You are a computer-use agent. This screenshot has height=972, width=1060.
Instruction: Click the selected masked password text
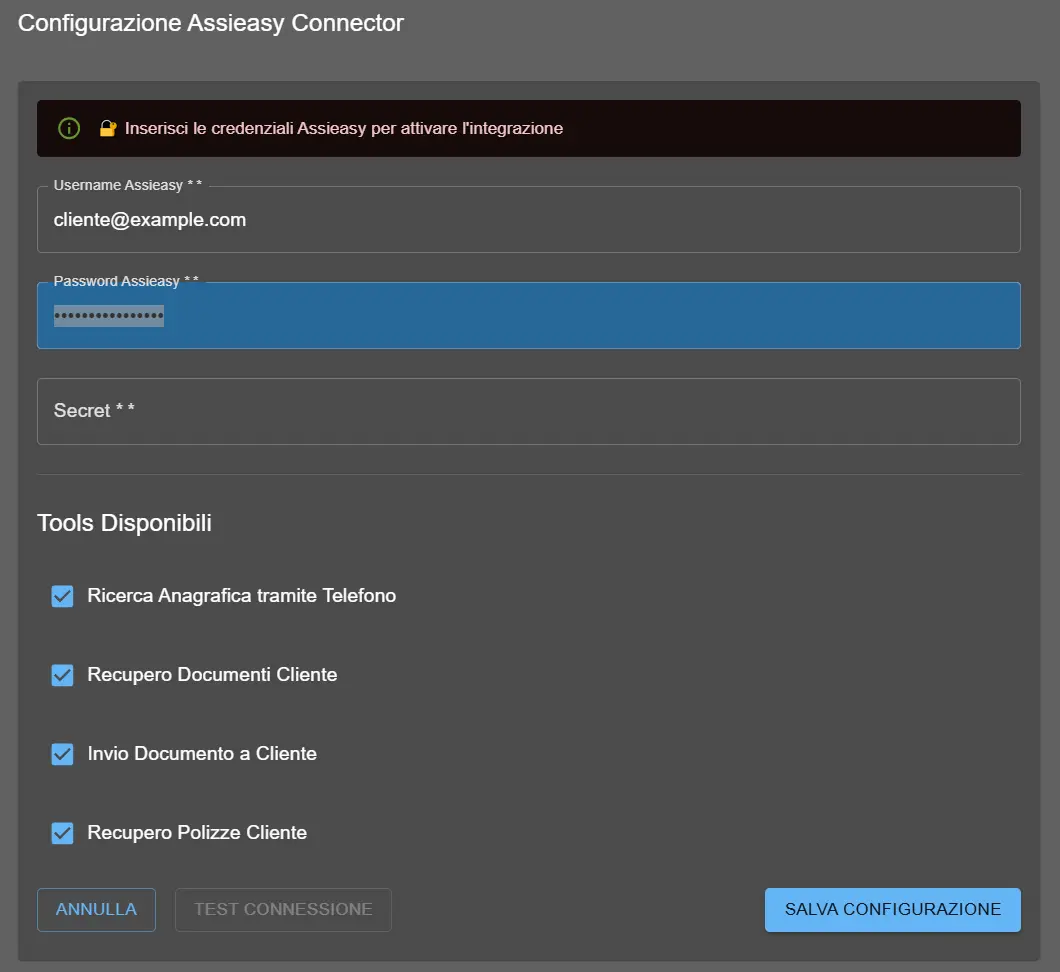[x=110, y=315]
